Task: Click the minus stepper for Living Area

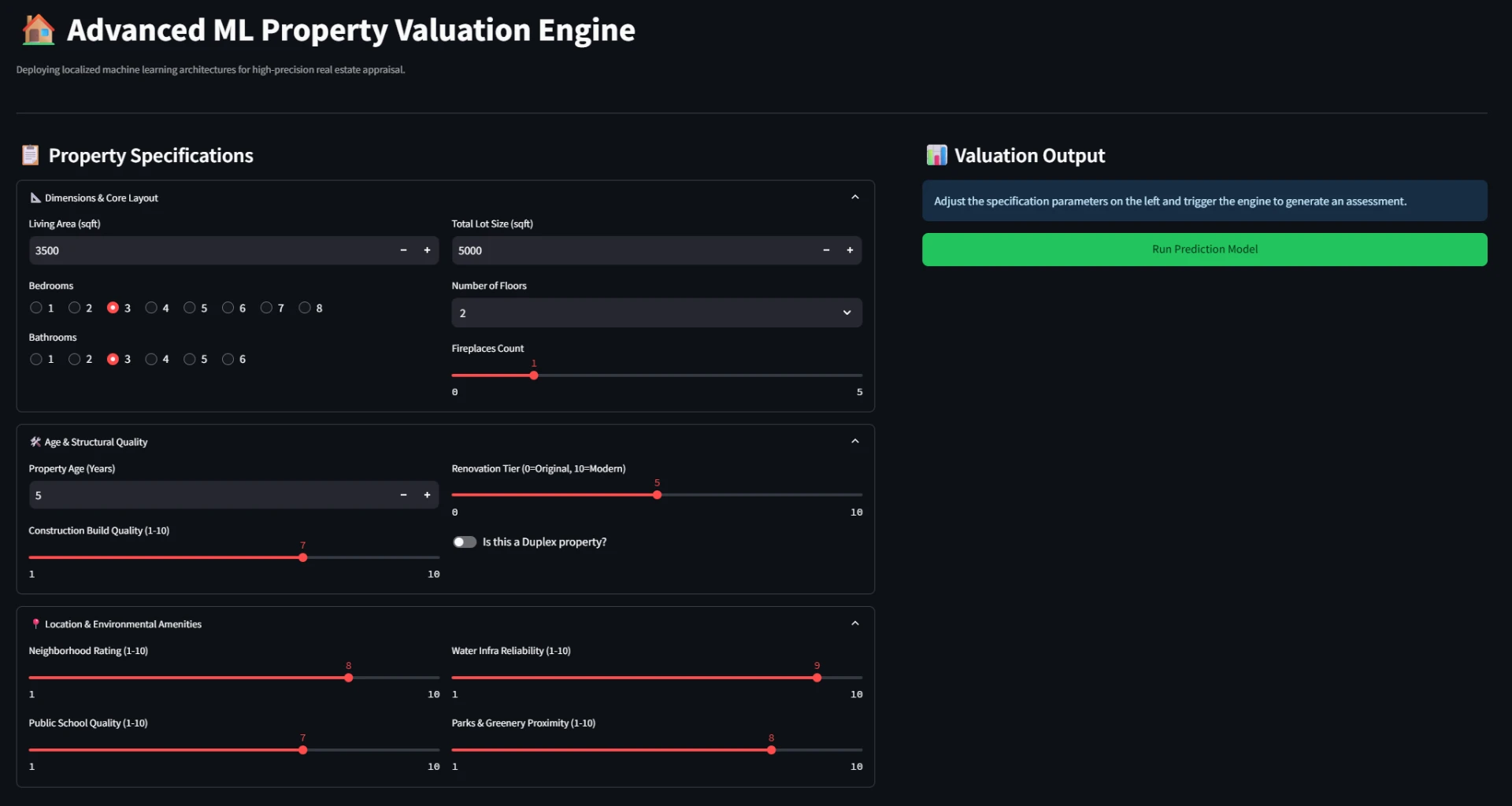Action: [403, 250]
